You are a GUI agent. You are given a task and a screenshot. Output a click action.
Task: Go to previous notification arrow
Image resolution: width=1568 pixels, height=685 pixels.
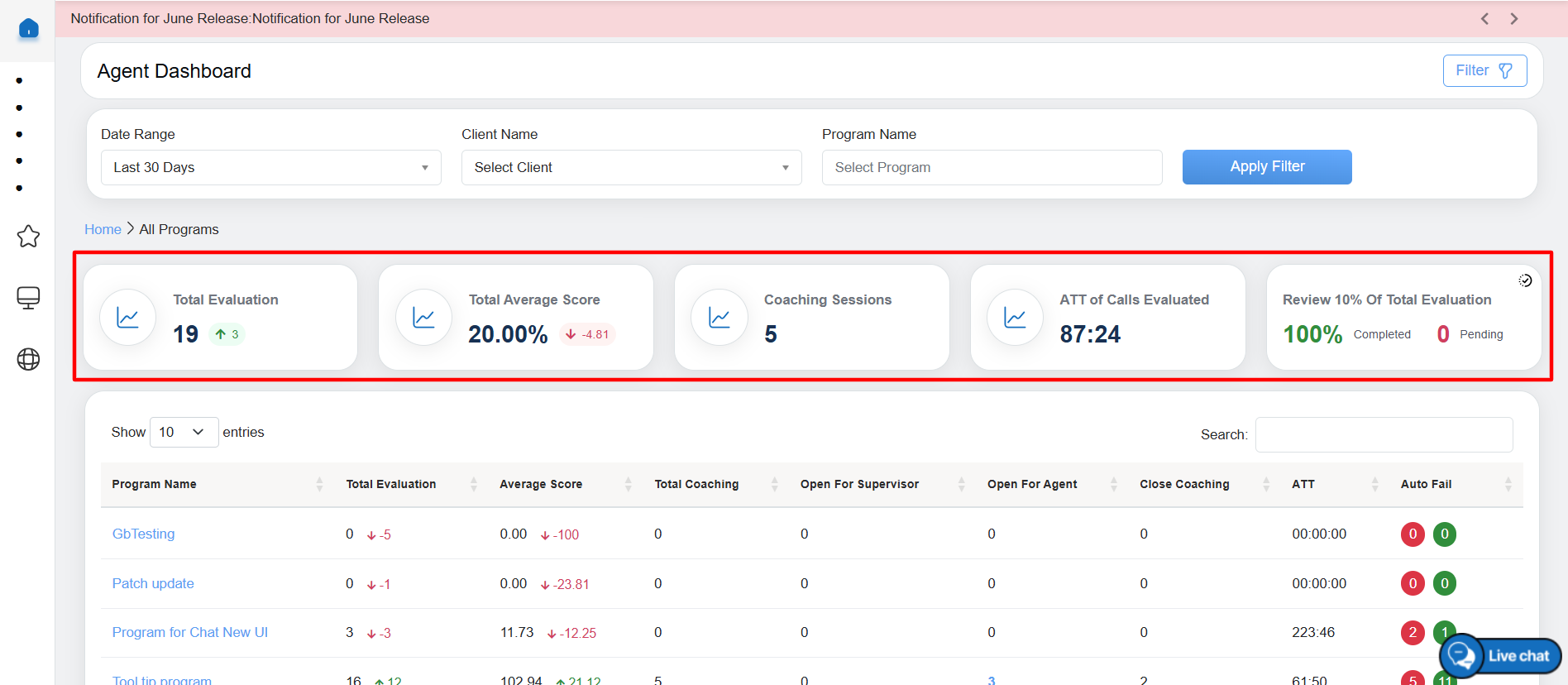pyautogui.click(x=1484, y=19)
